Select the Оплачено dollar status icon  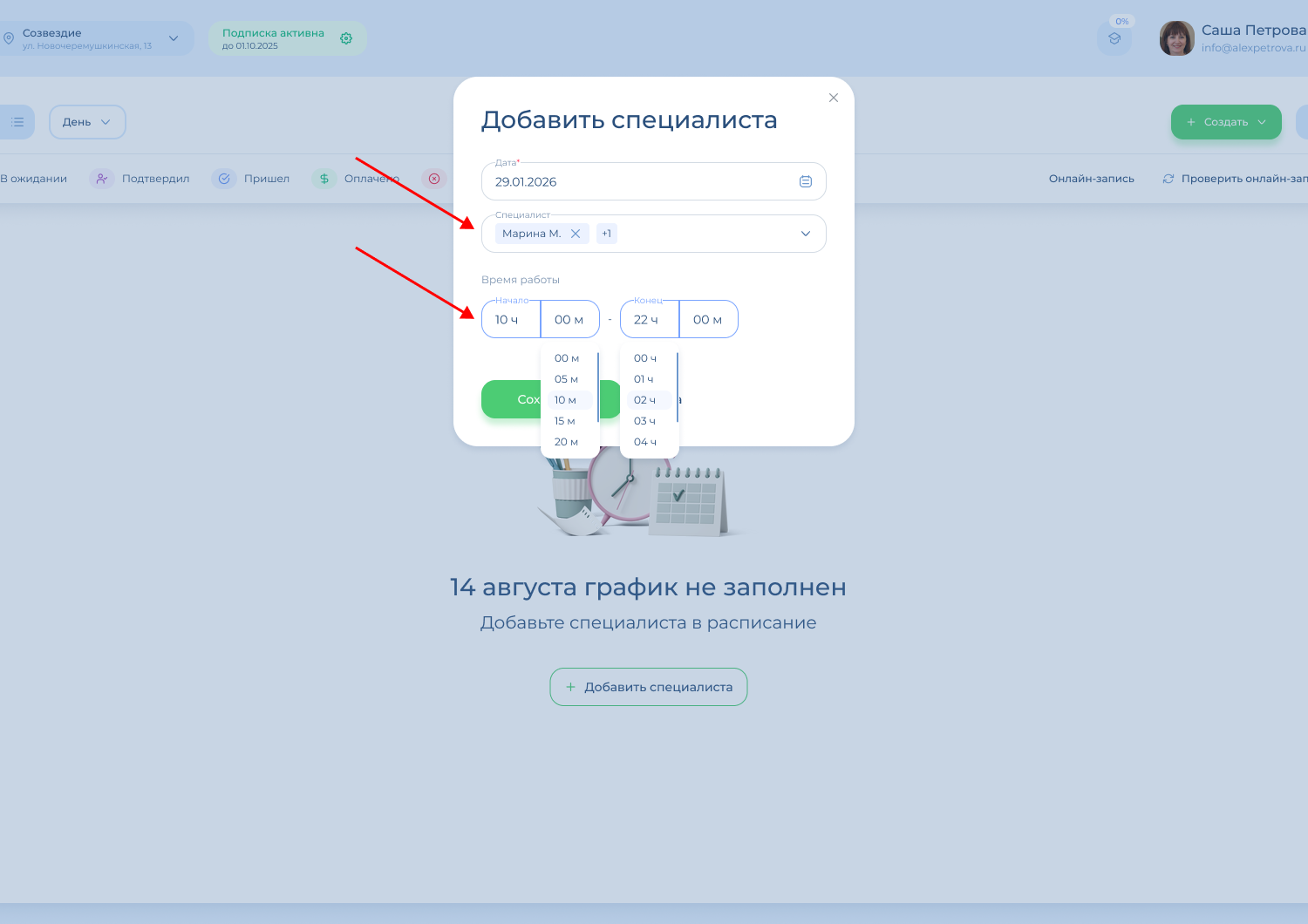point(324,179)
